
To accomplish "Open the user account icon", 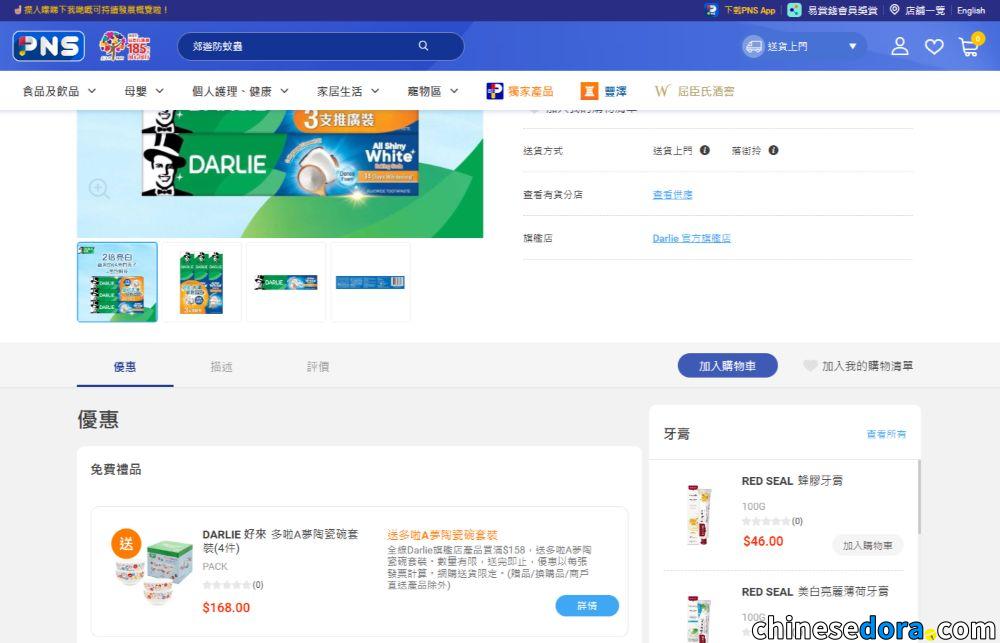I will coord(900,46).
